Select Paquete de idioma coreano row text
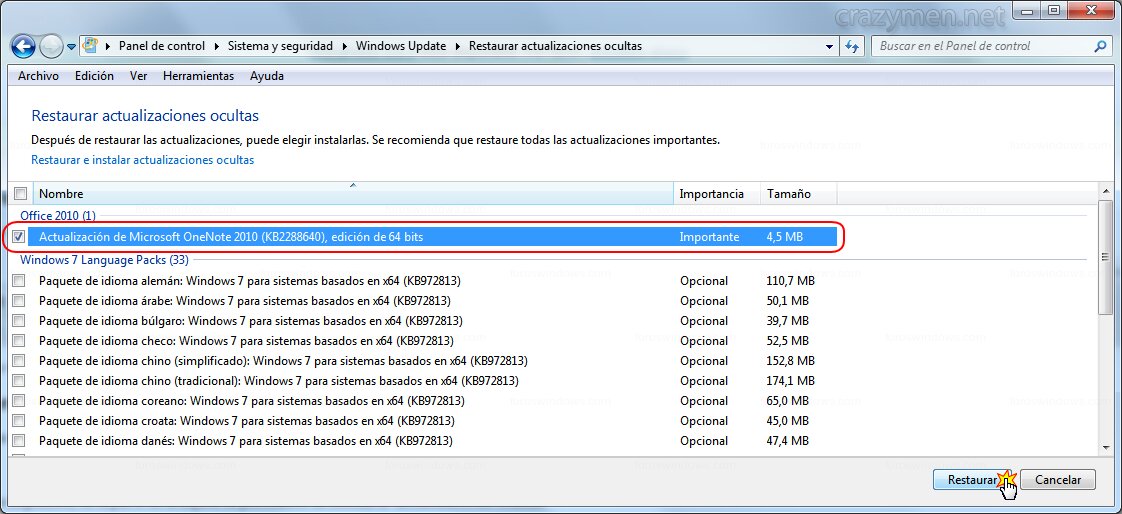1122x514 pixels. (x=252, y=401)
